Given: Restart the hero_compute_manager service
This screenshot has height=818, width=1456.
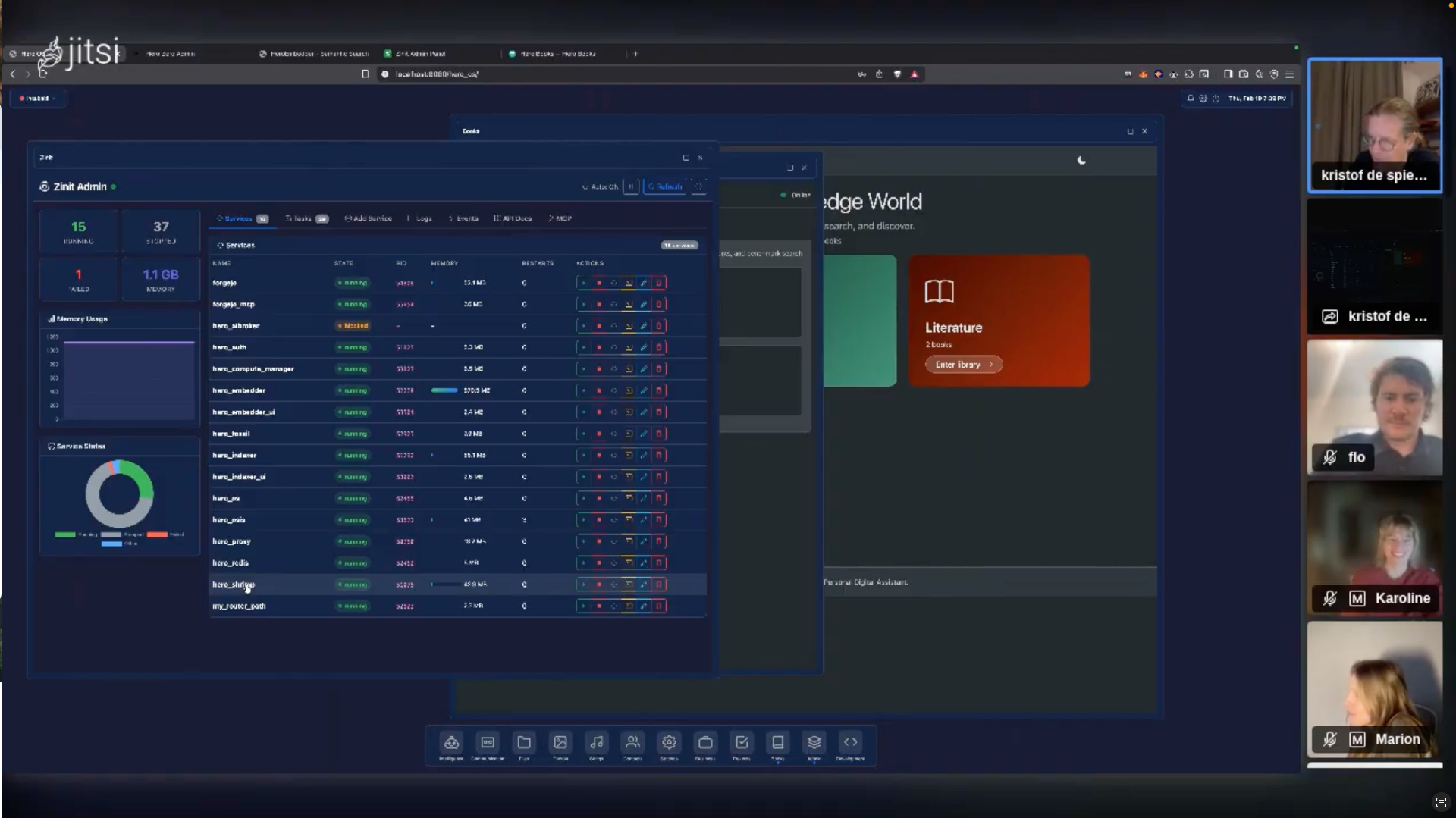Looking at the screenshot, I should pos(613,369).
